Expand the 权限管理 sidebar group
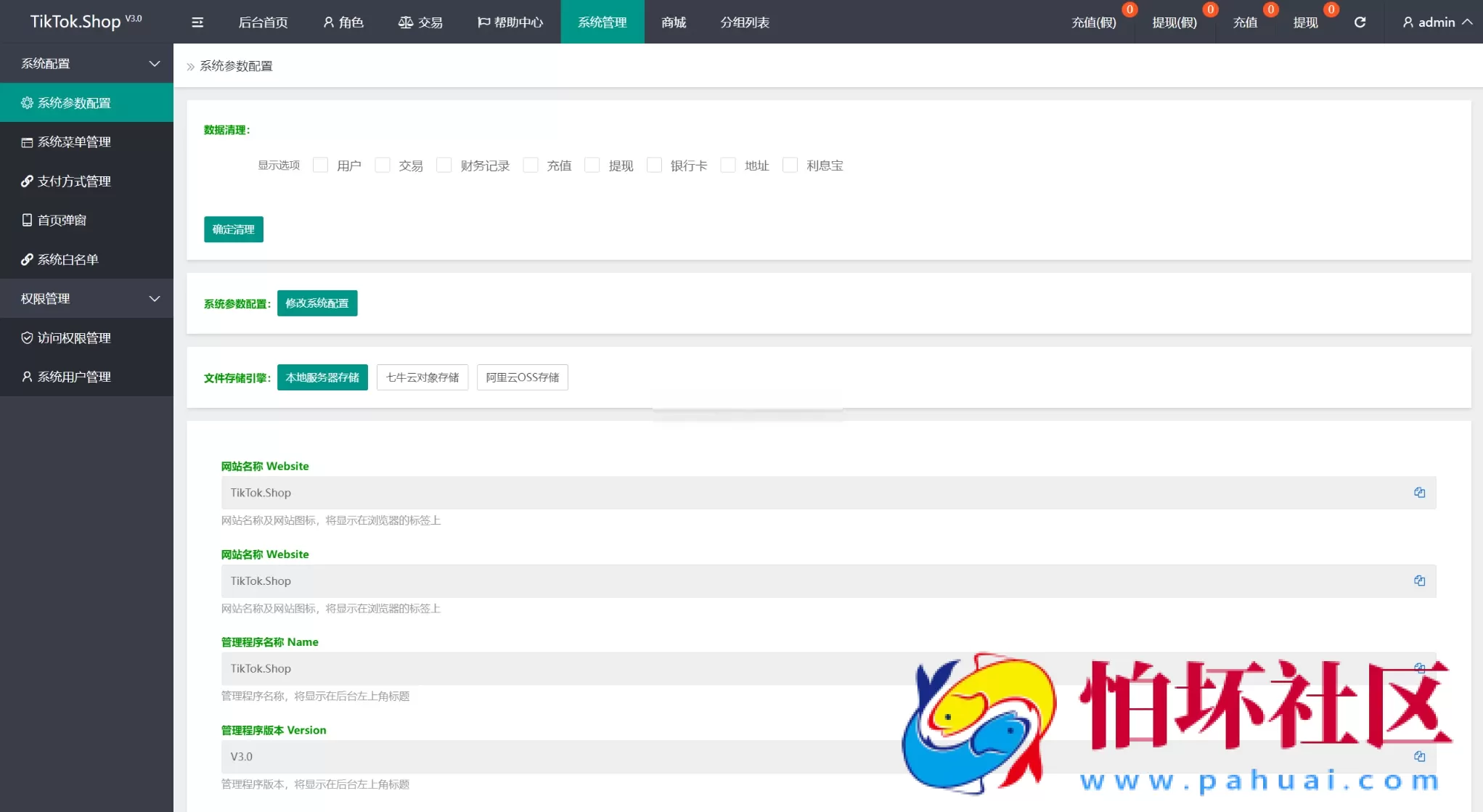The width and height of the screenshot is (1483, 812). pyautogui.click(x=86, y=298)
